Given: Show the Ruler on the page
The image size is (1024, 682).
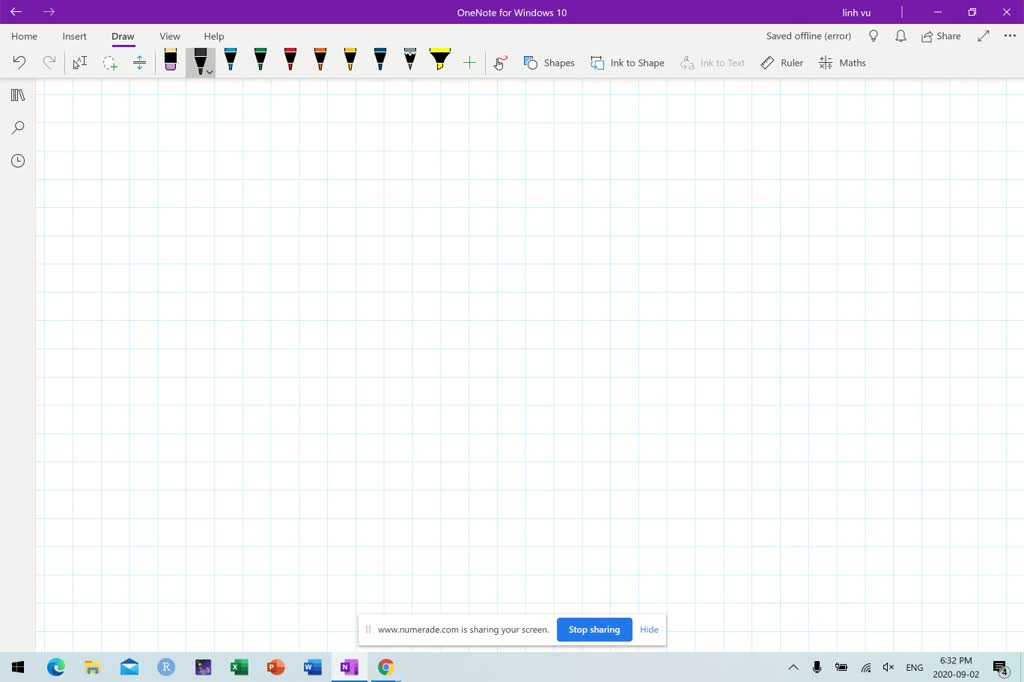Looking at the screenshot, I should point(780,62).
